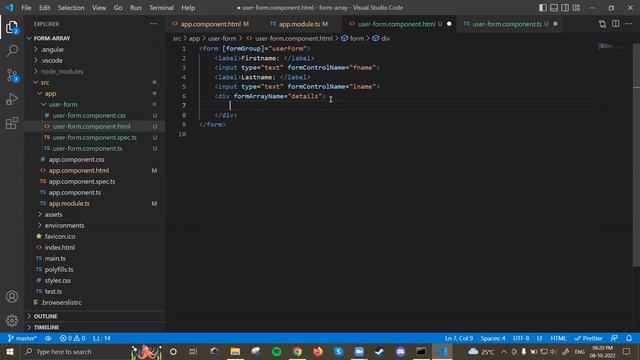Open notifications bell in status bar
Image resolution: width=640 pixels, height=360 pixels.
(629, 338)
